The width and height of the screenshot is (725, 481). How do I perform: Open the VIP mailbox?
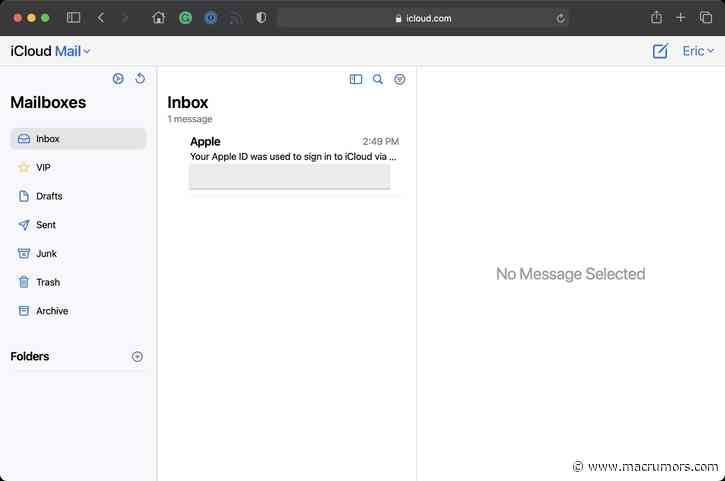point(78,167)
